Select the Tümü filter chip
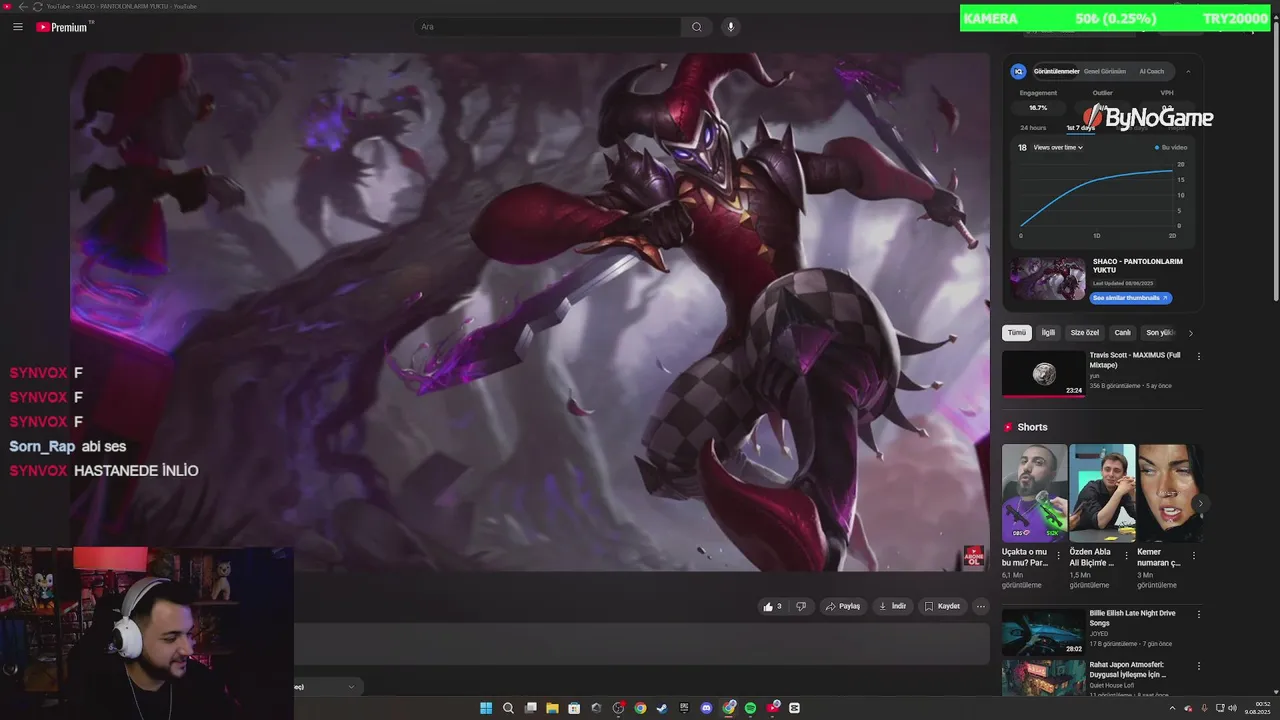 click(x=1016, y=333)
